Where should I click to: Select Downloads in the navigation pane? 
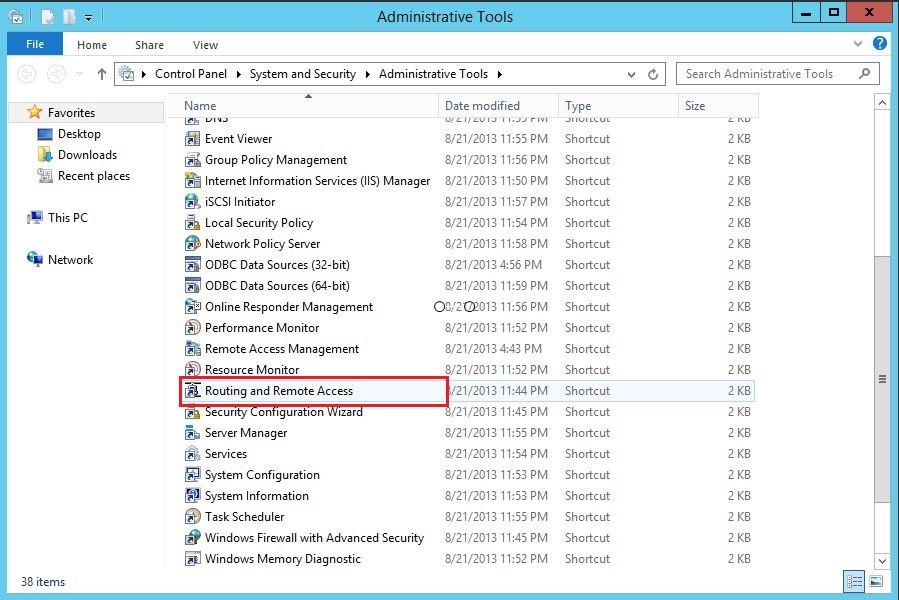coord(87,155)
